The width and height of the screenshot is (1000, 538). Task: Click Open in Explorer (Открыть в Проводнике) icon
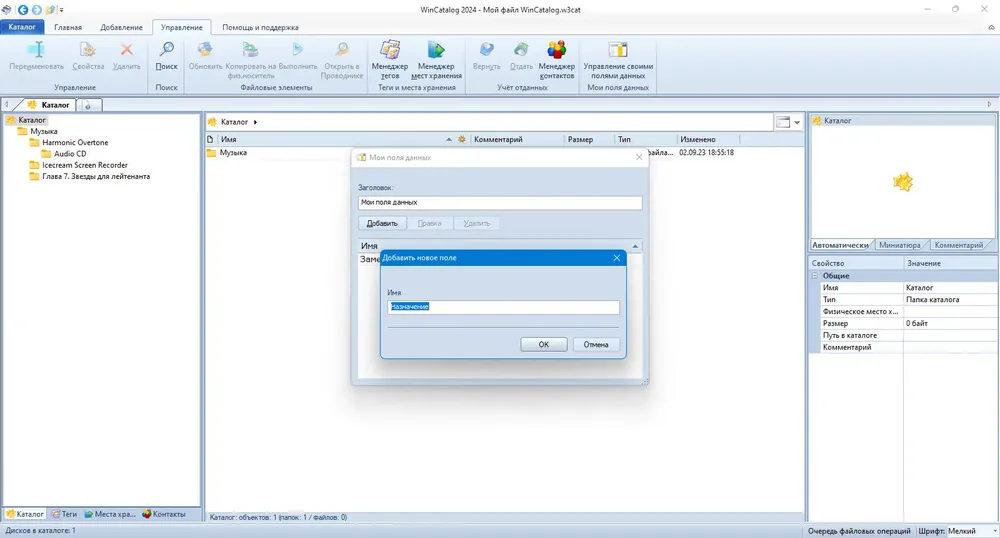pos(342,50)
